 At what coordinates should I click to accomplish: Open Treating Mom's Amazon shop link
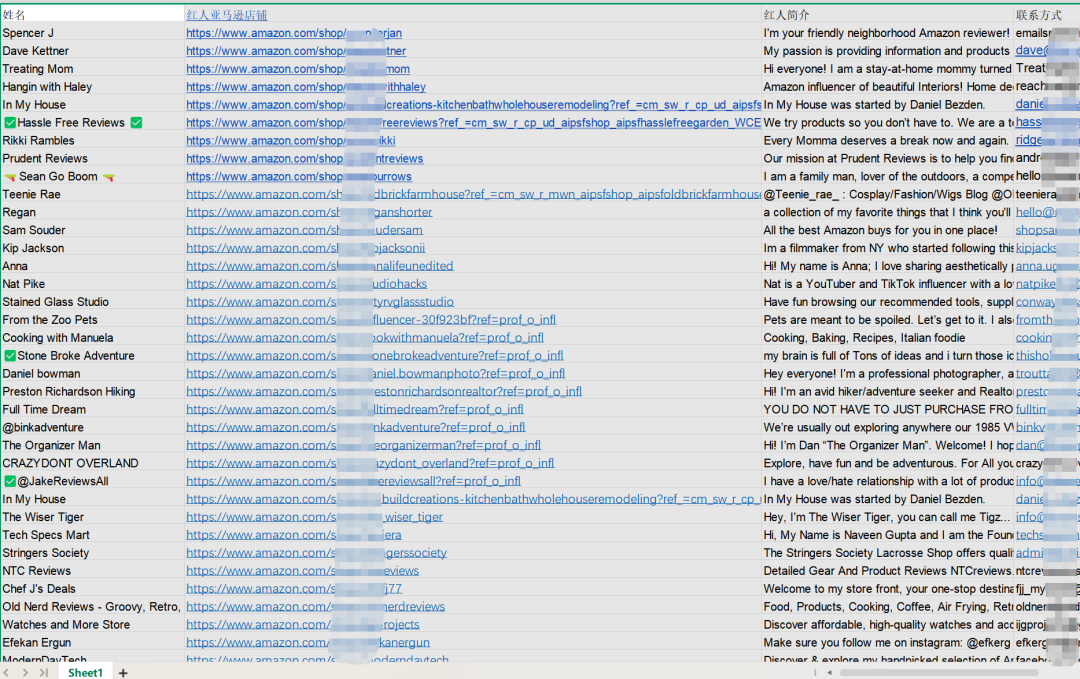tap(298, 69)
